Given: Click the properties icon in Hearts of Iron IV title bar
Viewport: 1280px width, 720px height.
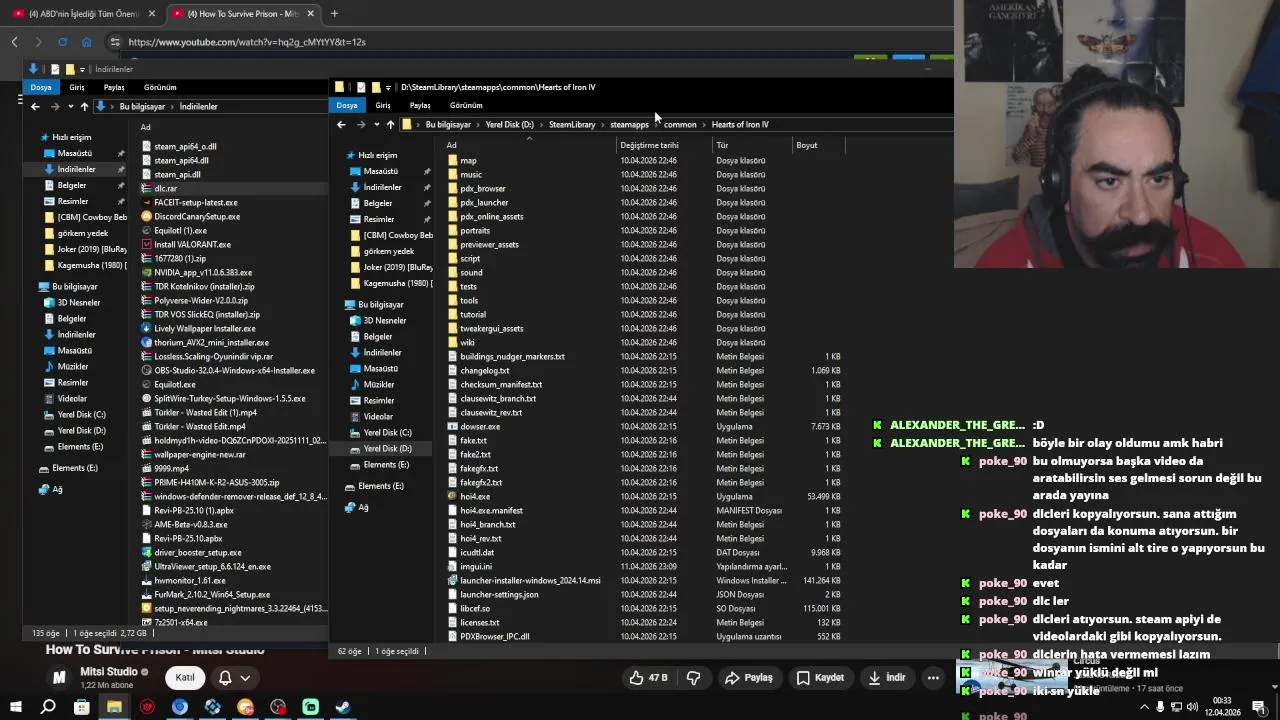Looking at the screenshot, I should tap(361, 87).
